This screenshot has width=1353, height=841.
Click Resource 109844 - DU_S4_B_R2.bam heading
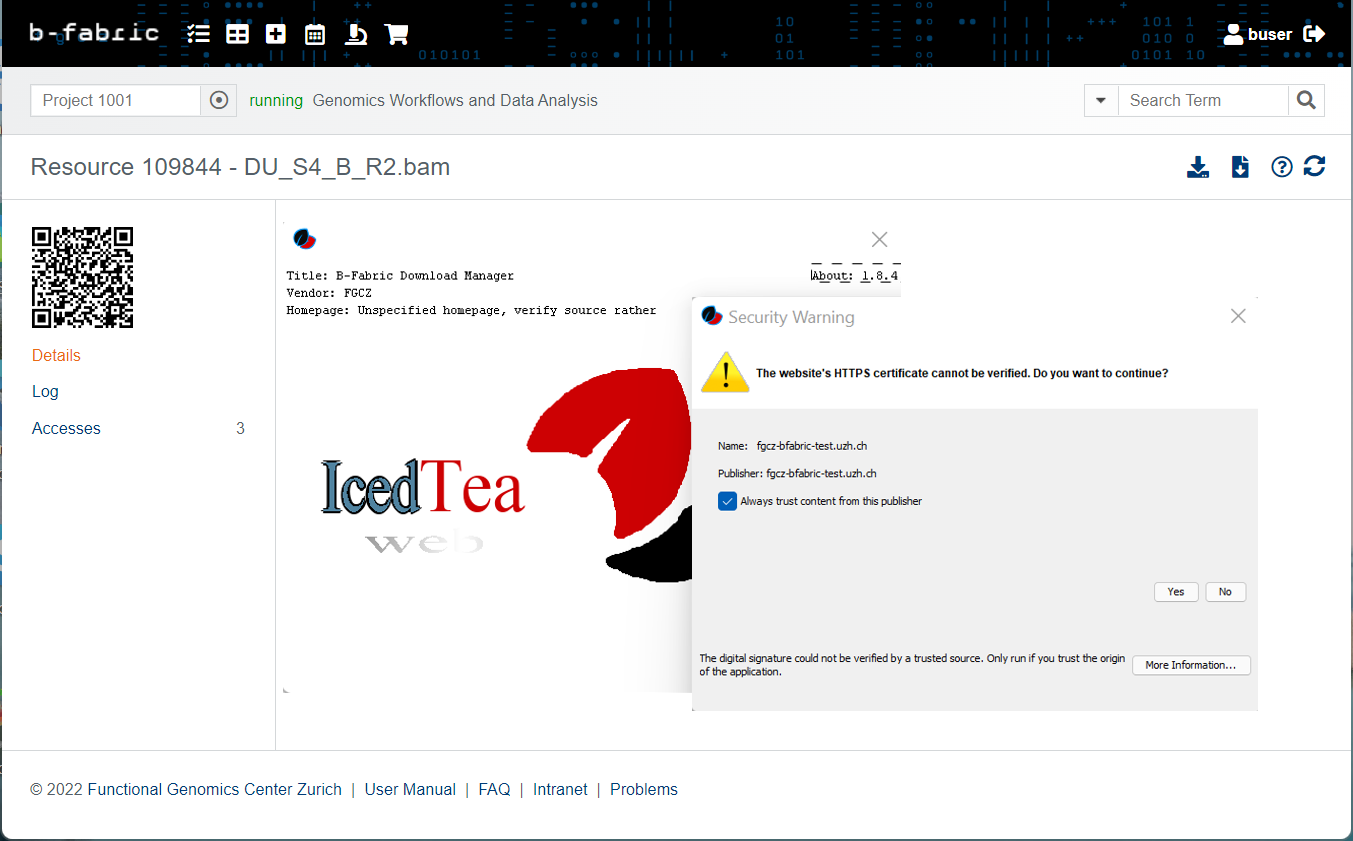(x=240, y=167)
